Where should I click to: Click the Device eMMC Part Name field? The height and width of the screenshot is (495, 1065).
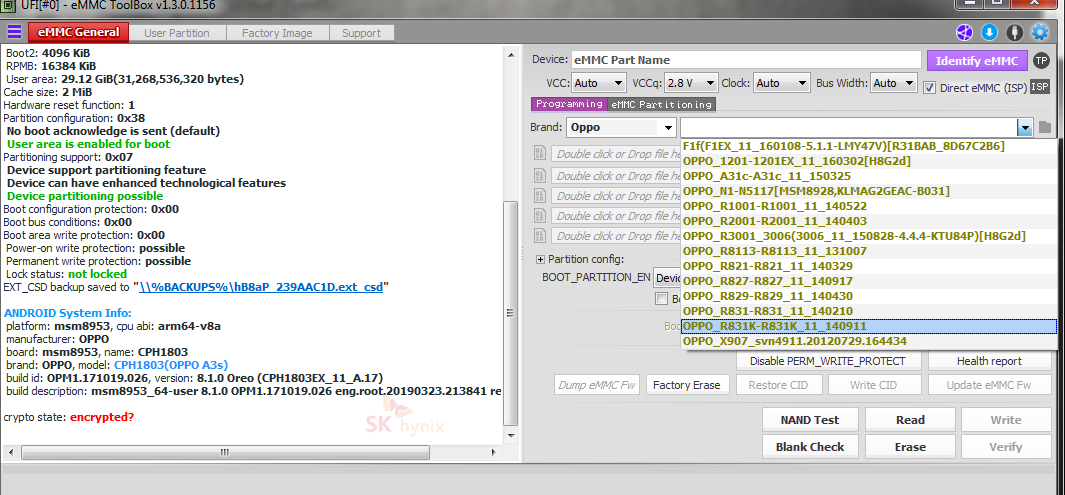pyautogui.click(x=746, y=60)
